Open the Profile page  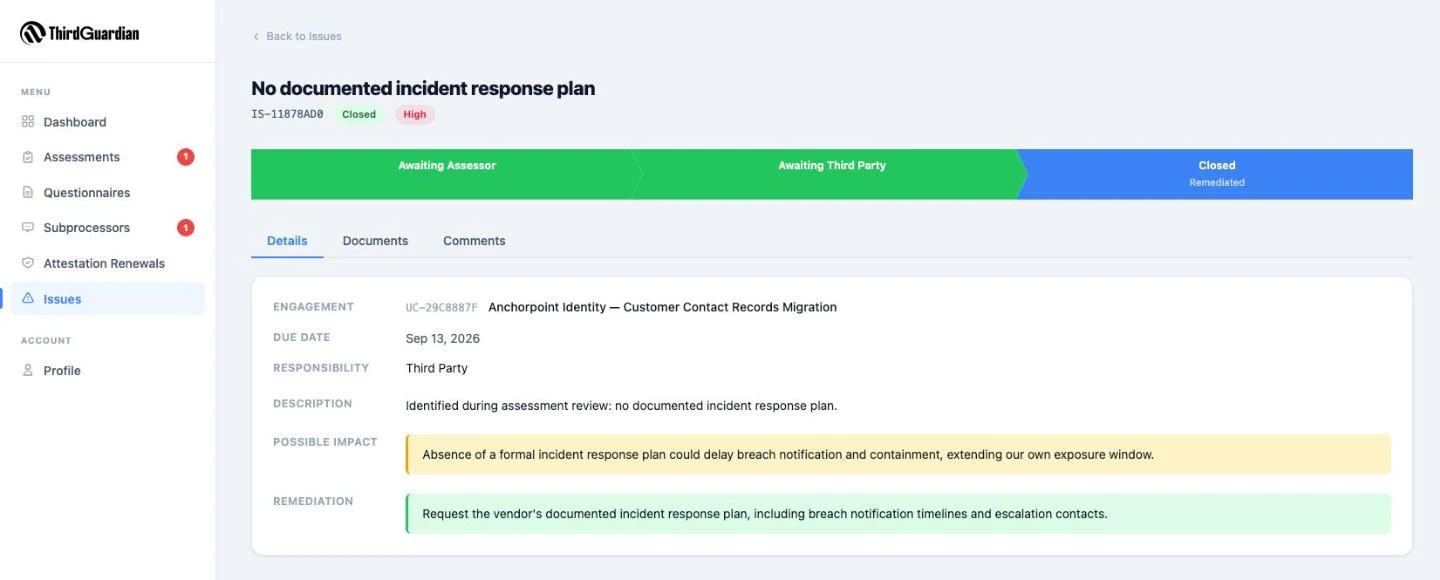[x=108, y=370]
